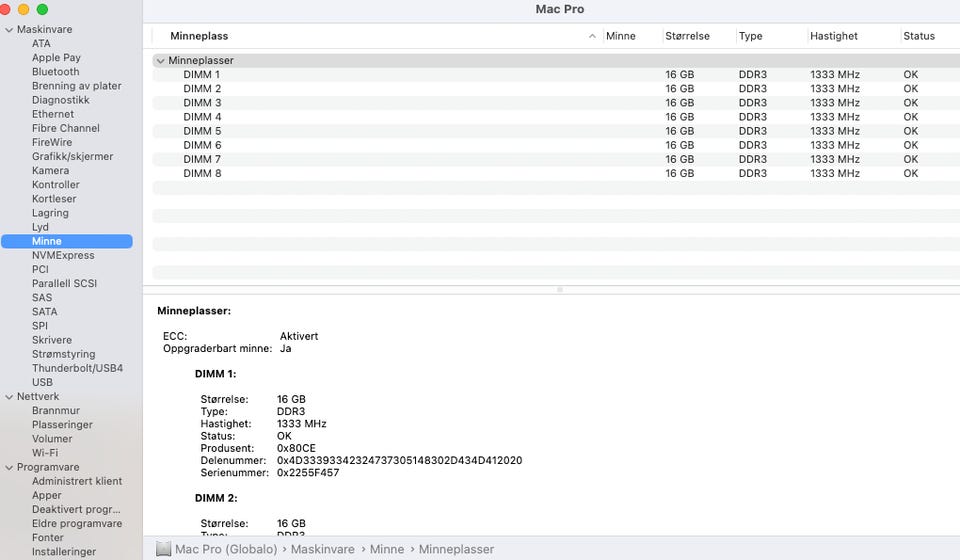
Task: Show Grafikk/skjermer details
Action: coord(72,156)
